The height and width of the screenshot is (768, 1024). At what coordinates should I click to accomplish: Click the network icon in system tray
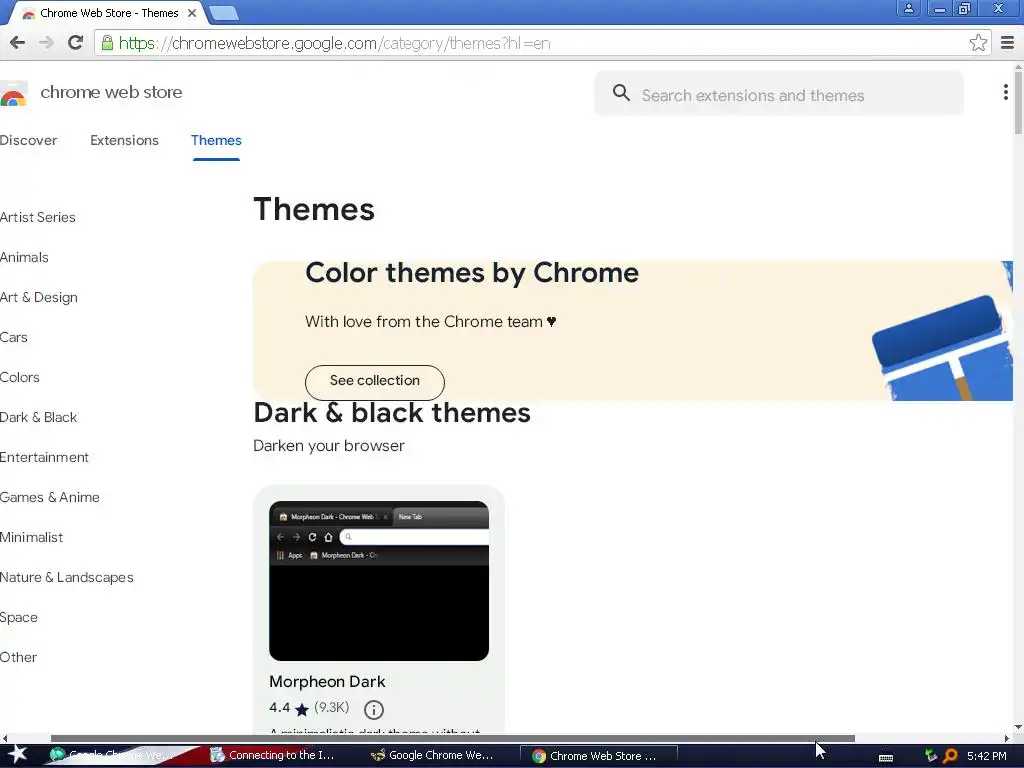point(931,756)
